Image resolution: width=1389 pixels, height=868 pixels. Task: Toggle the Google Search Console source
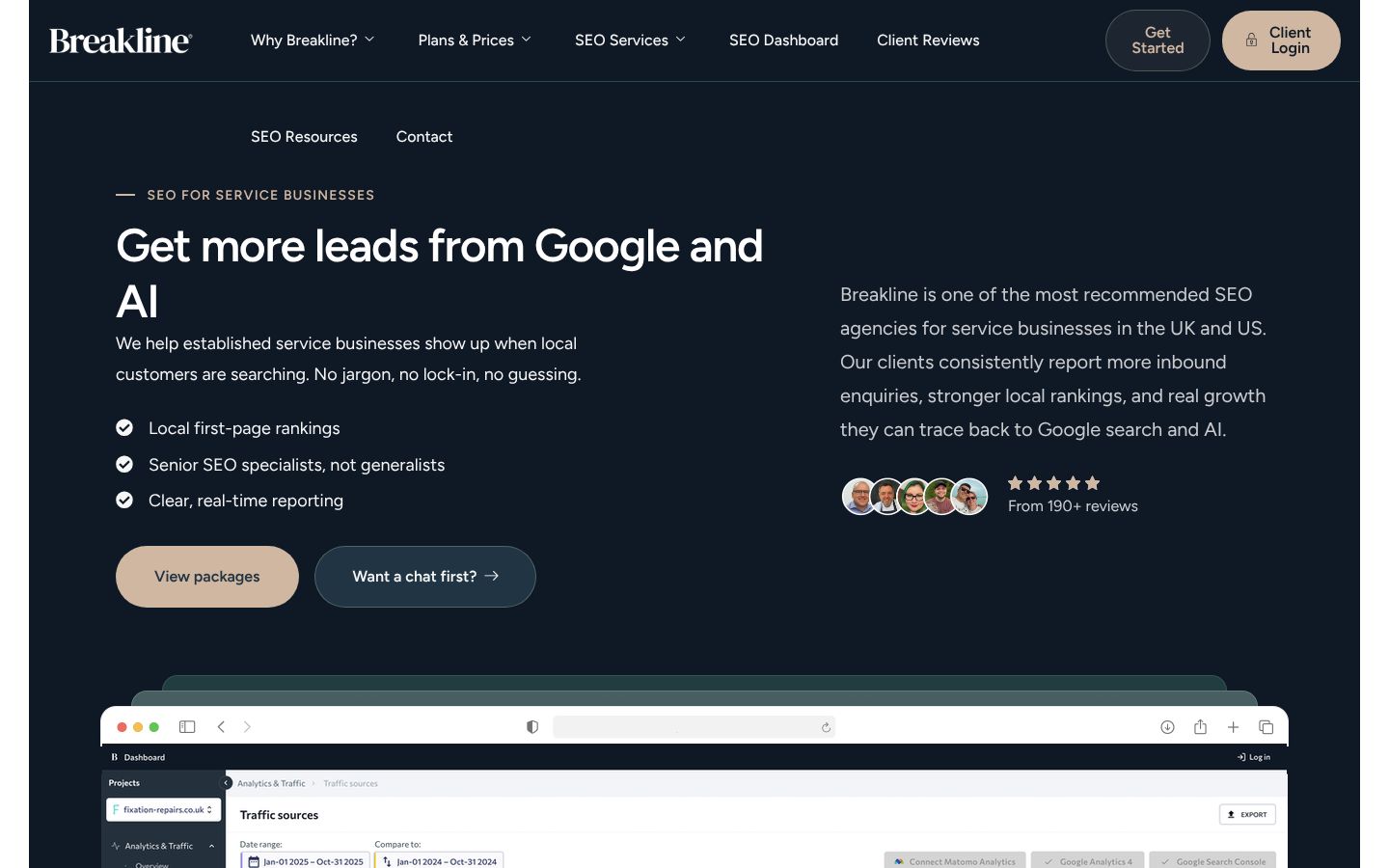point(1212,861)
